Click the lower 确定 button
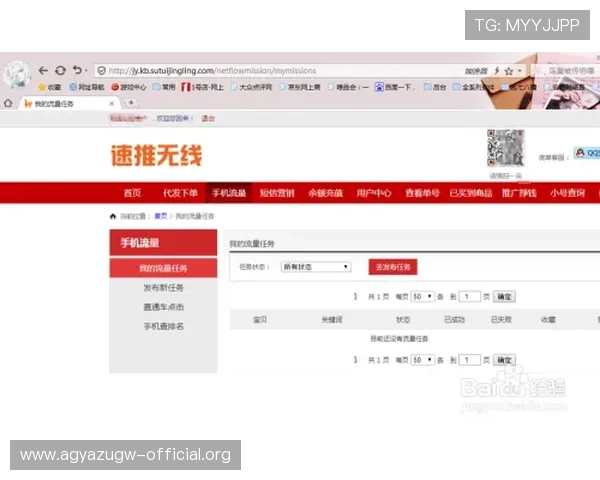600x480 pixels. (x=504, y=360)
